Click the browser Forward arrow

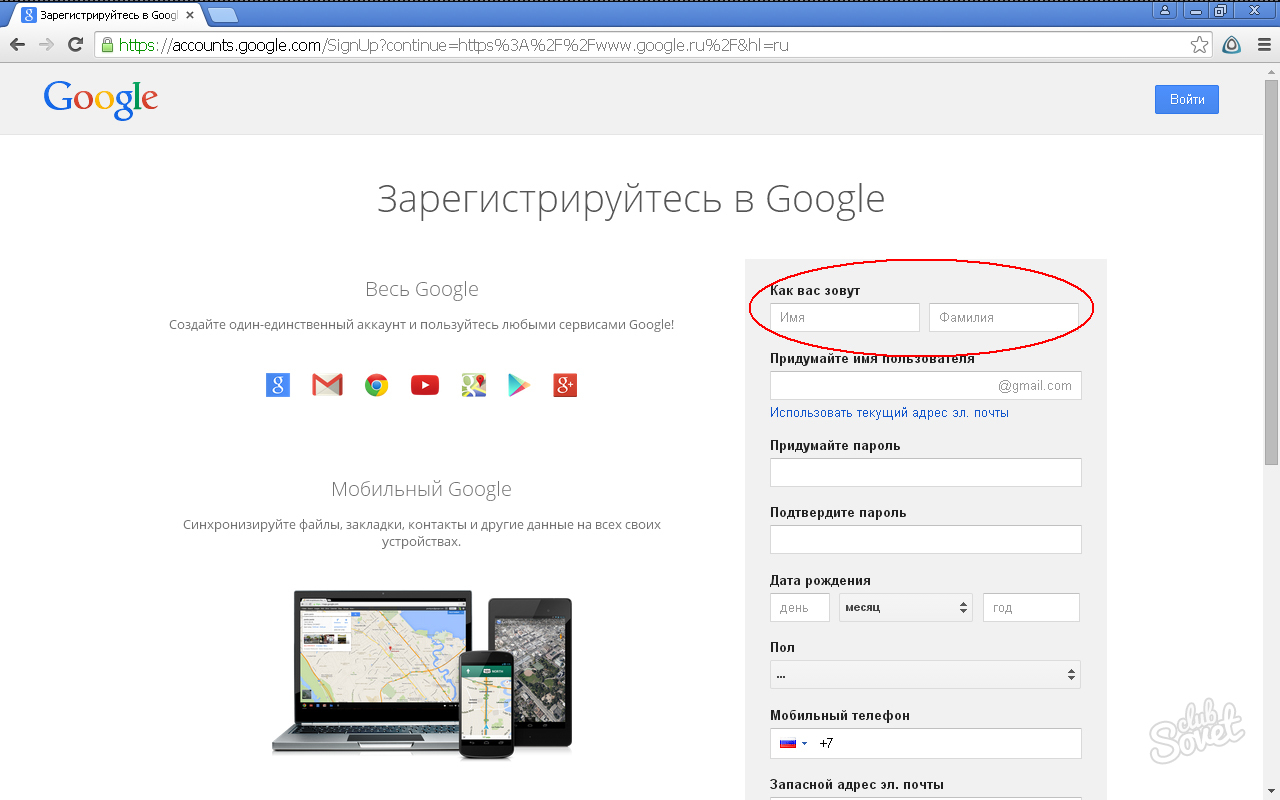46,45
